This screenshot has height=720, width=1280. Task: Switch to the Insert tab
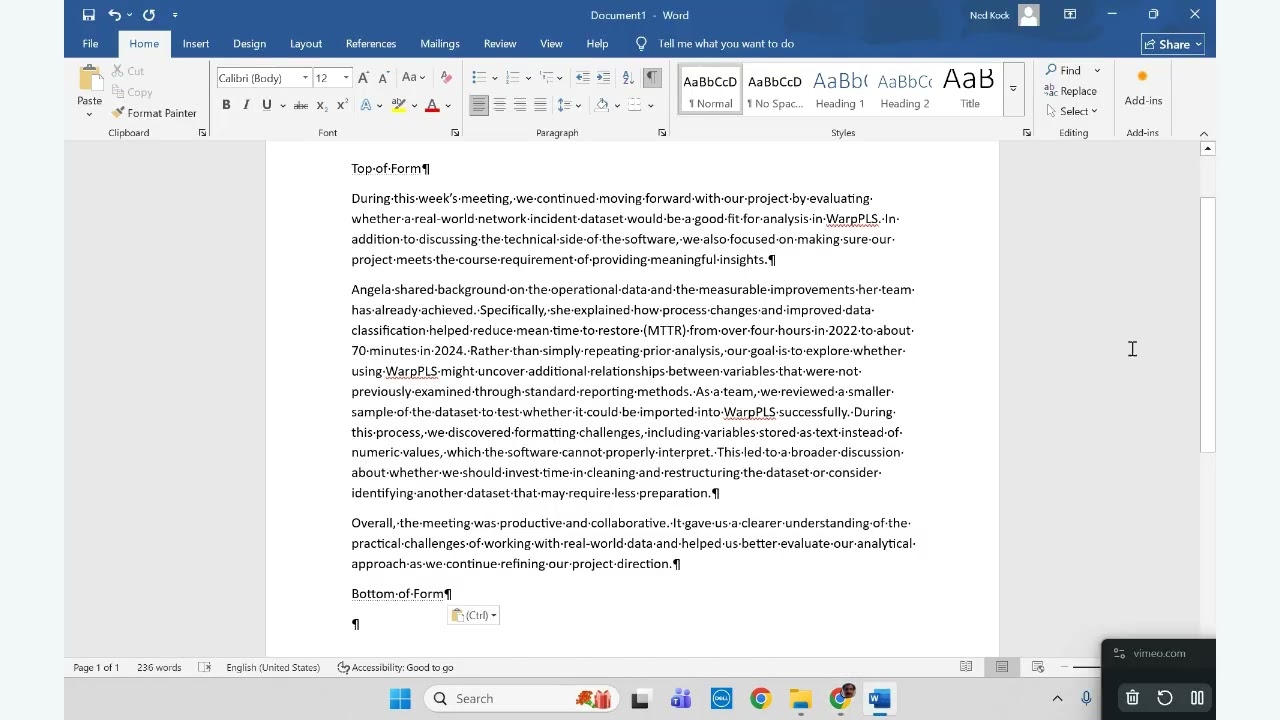[196, 44]
